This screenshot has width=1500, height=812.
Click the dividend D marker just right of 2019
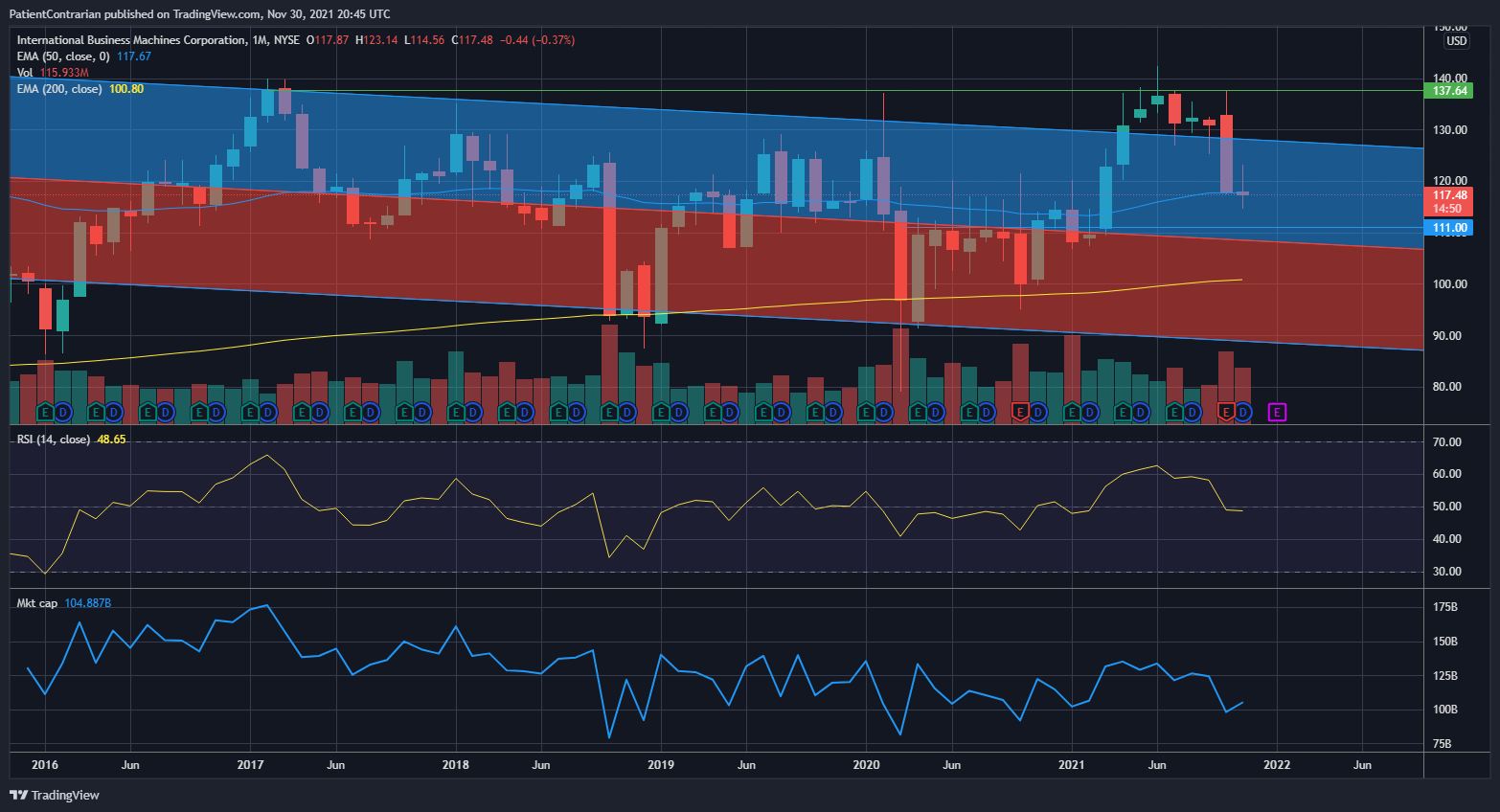point(678,413)
